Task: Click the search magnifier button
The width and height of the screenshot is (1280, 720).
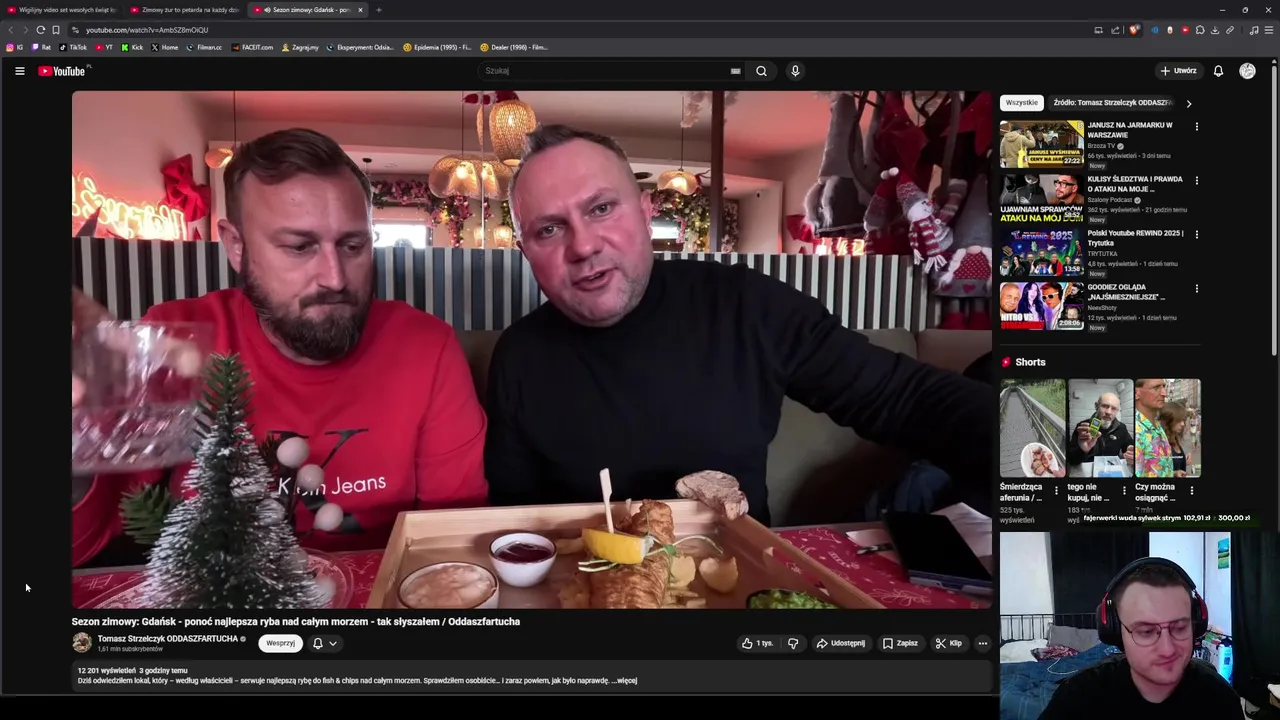Action: [x=761, y=71]
